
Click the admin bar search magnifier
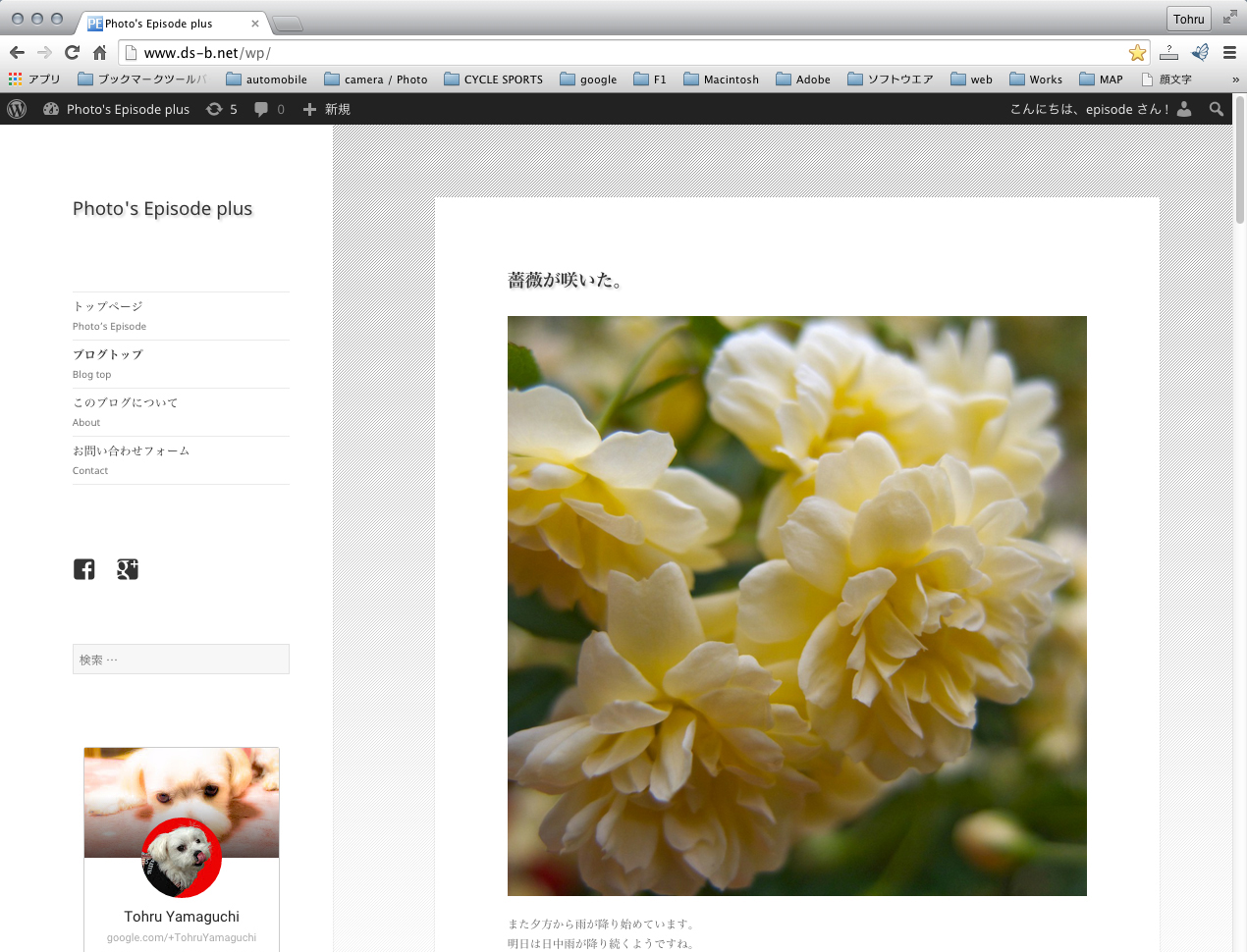[1217, 109]
